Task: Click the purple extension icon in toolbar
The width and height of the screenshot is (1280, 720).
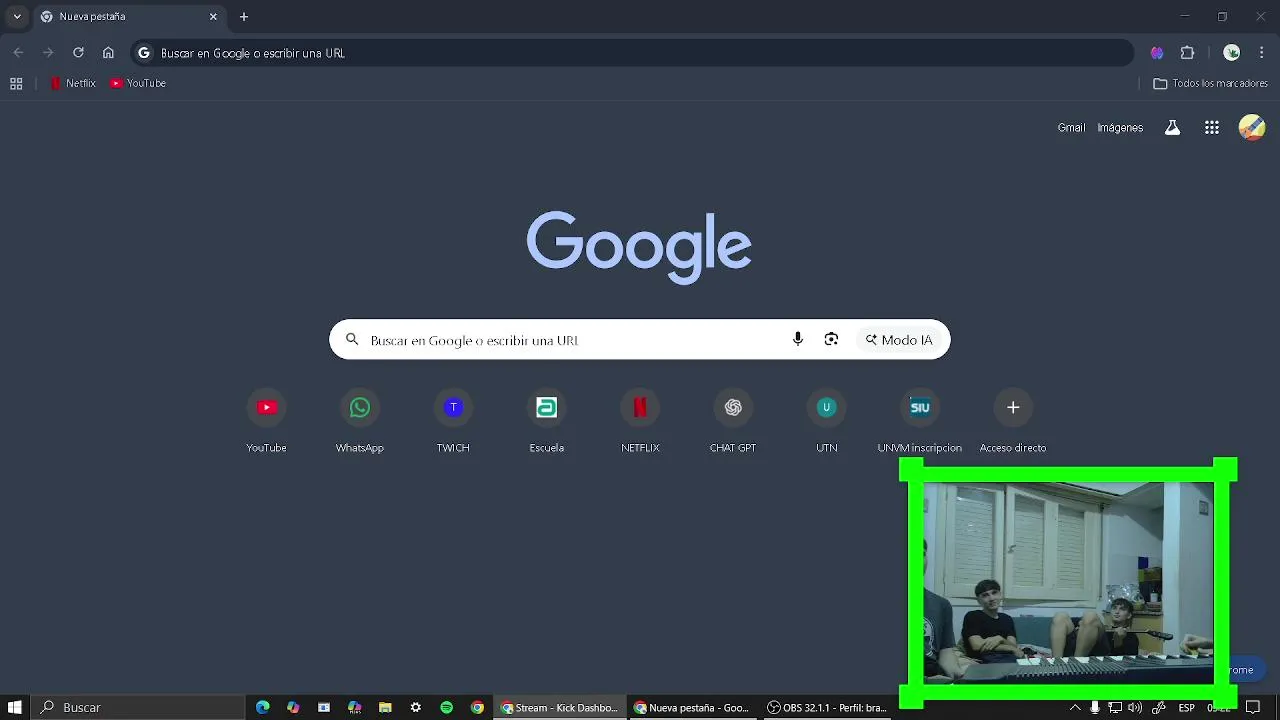Action: [x=1157, y=53]
